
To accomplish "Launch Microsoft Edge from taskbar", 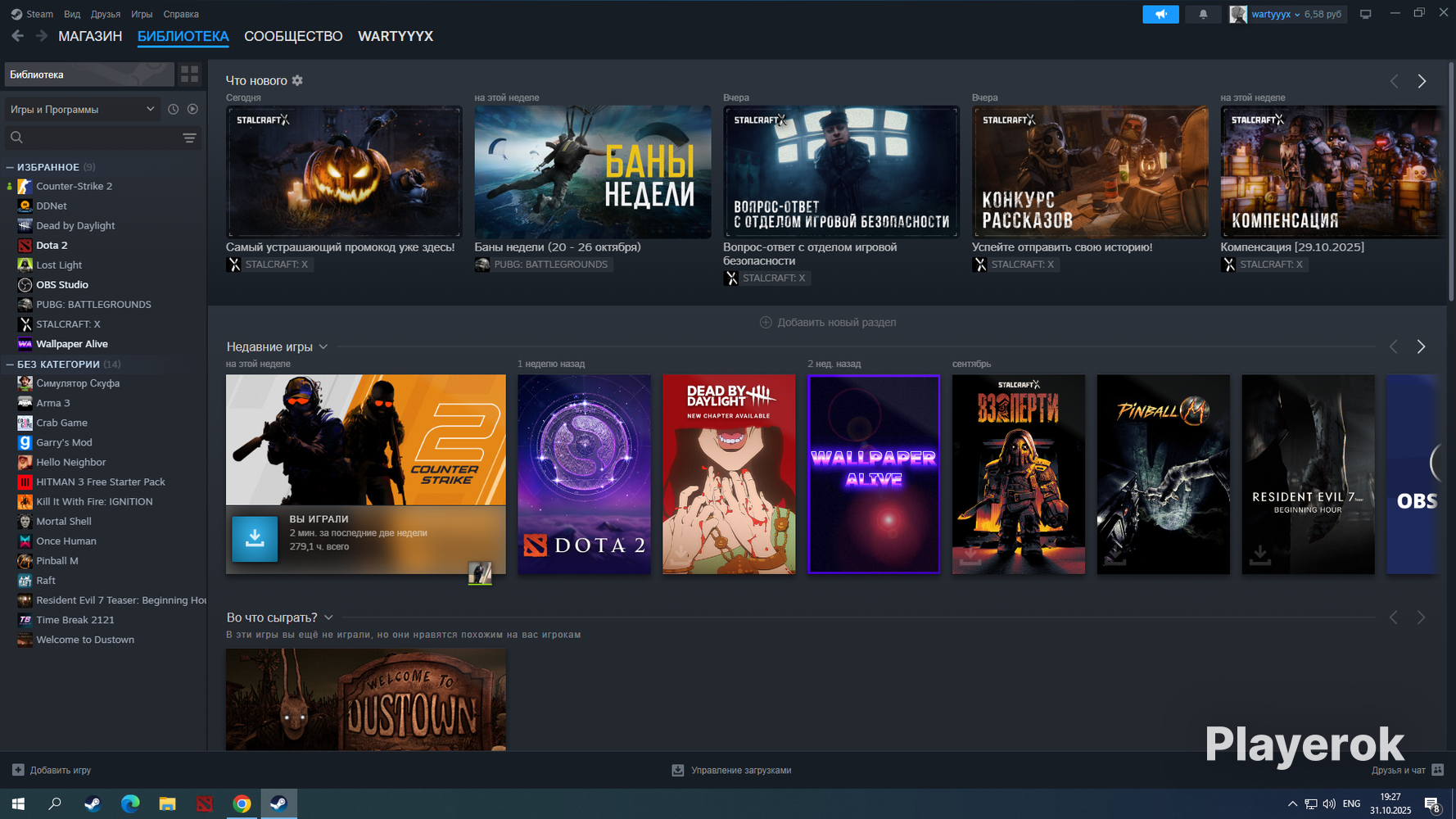I will [130, 803].
